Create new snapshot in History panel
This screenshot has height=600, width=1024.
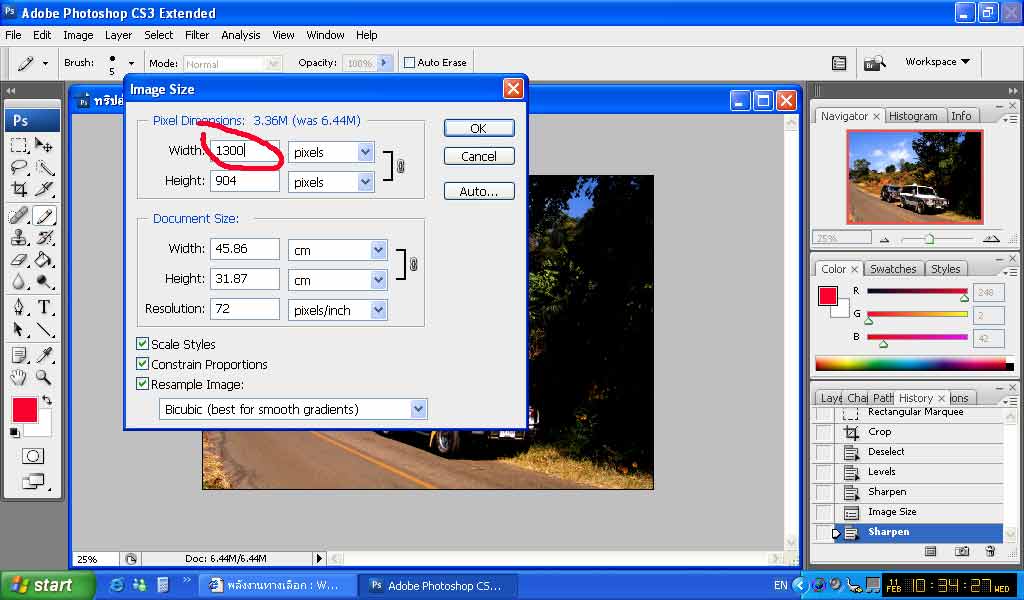(961, 551)
